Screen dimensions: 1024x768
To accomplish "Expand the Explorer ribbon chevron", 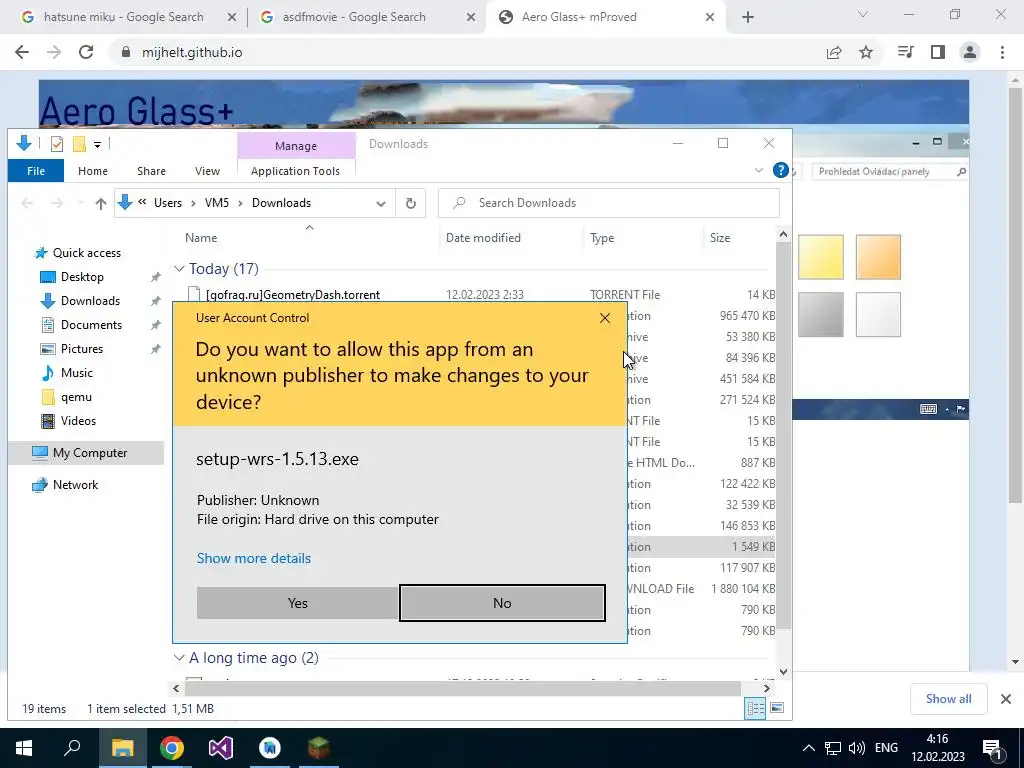I will (759, 170).
